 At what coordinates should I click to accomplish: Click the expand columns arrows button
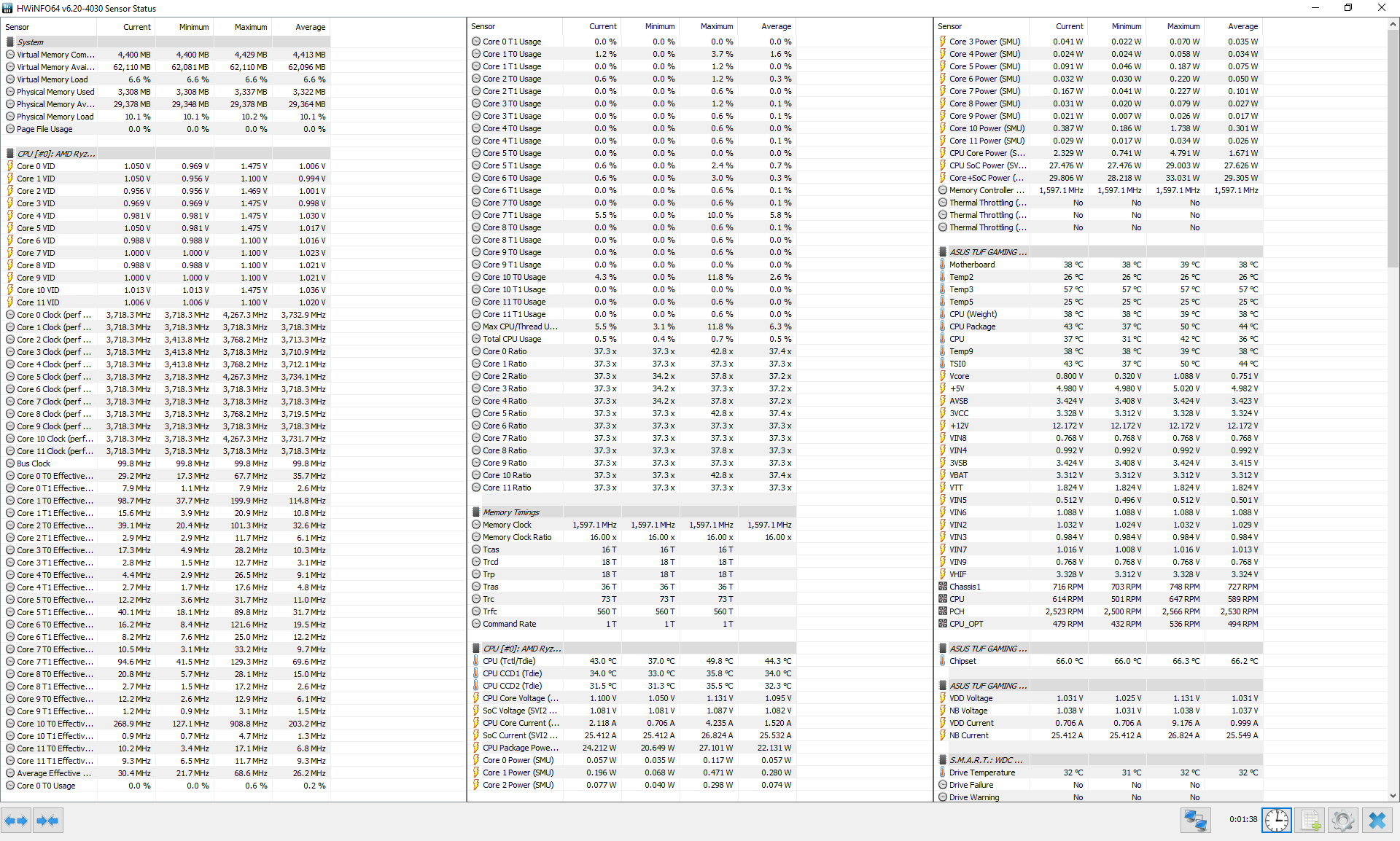click(x=16, y=821)
